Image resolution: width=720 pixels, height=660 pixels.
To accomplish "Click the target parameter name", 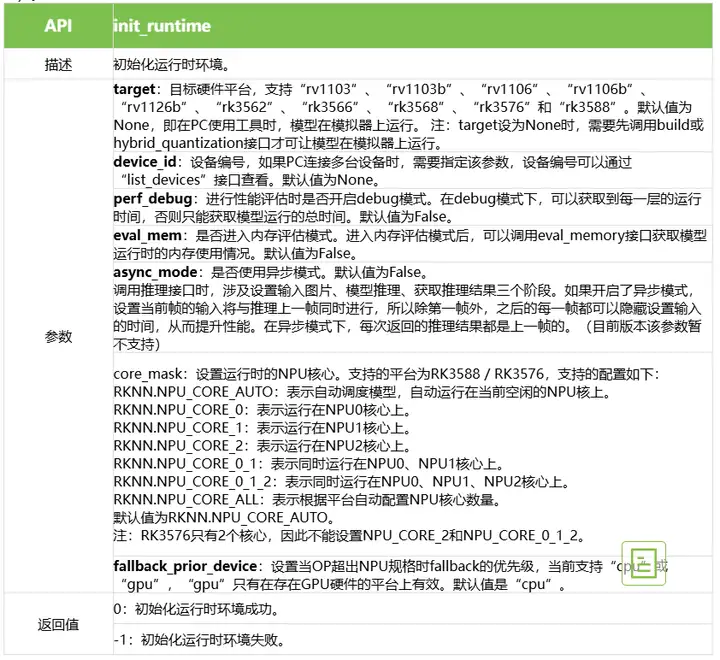I will [135, 89].
